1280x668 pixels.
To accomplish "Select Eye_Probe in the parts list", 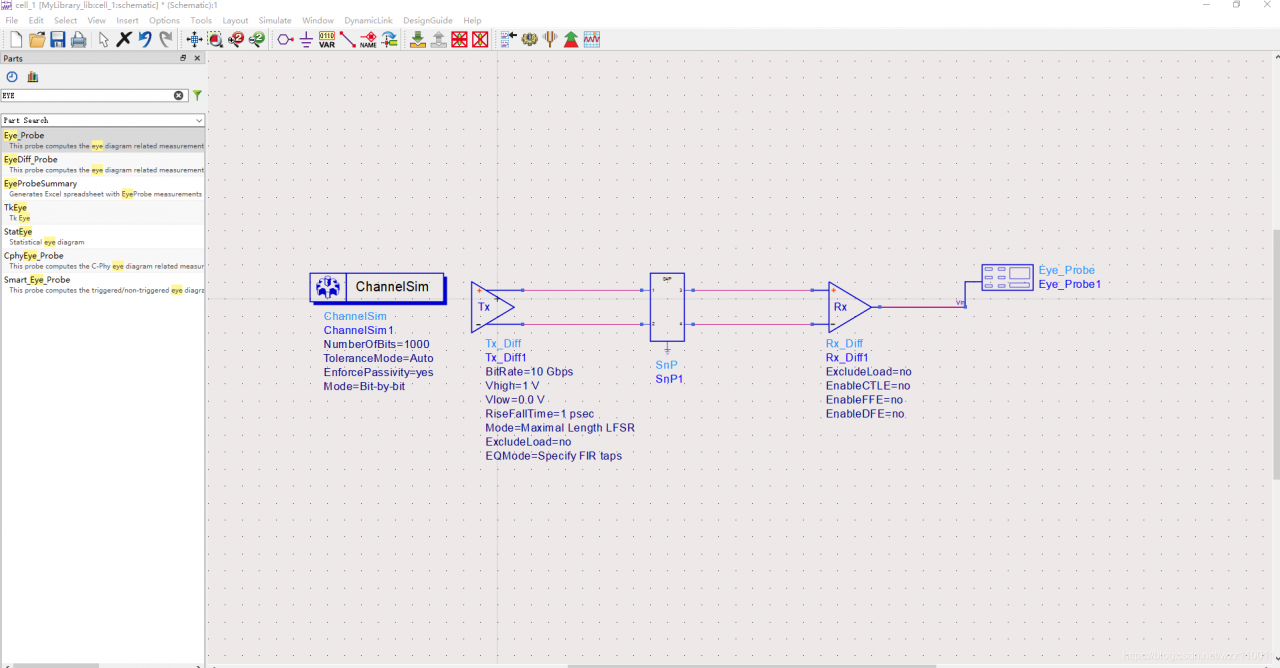I will point(102,140).
